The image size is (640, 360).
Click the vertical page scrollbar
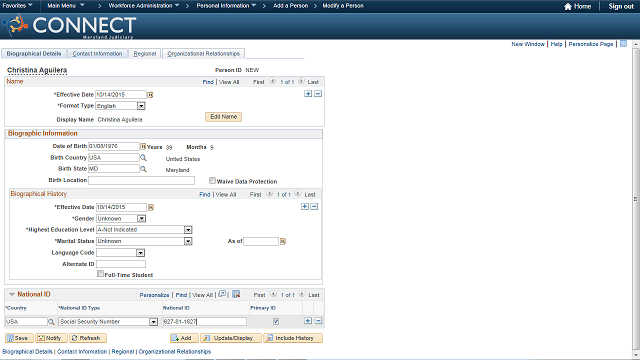click(x=636, y=199)
